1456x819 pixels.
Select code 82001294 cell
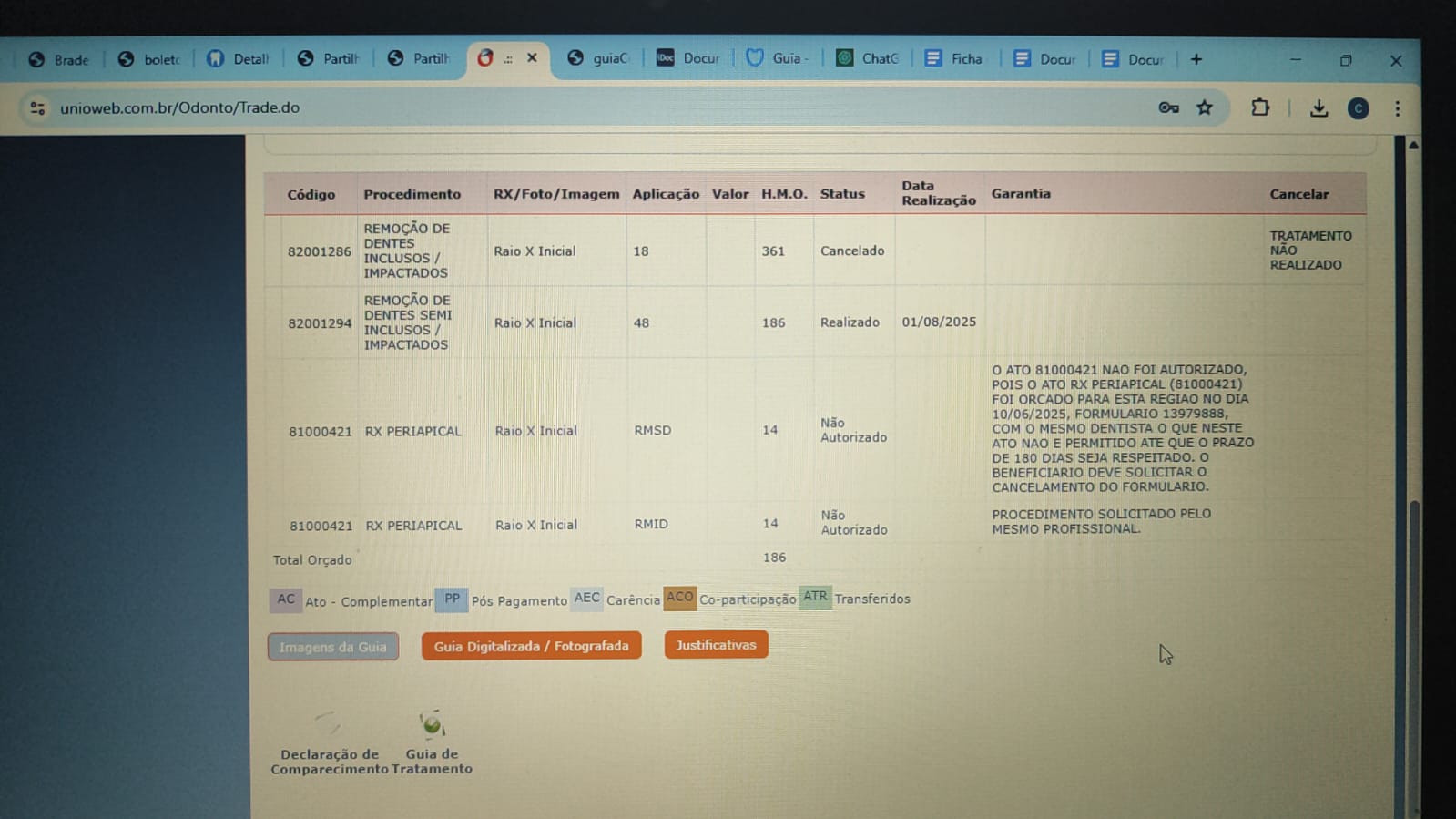click(320, 323)
